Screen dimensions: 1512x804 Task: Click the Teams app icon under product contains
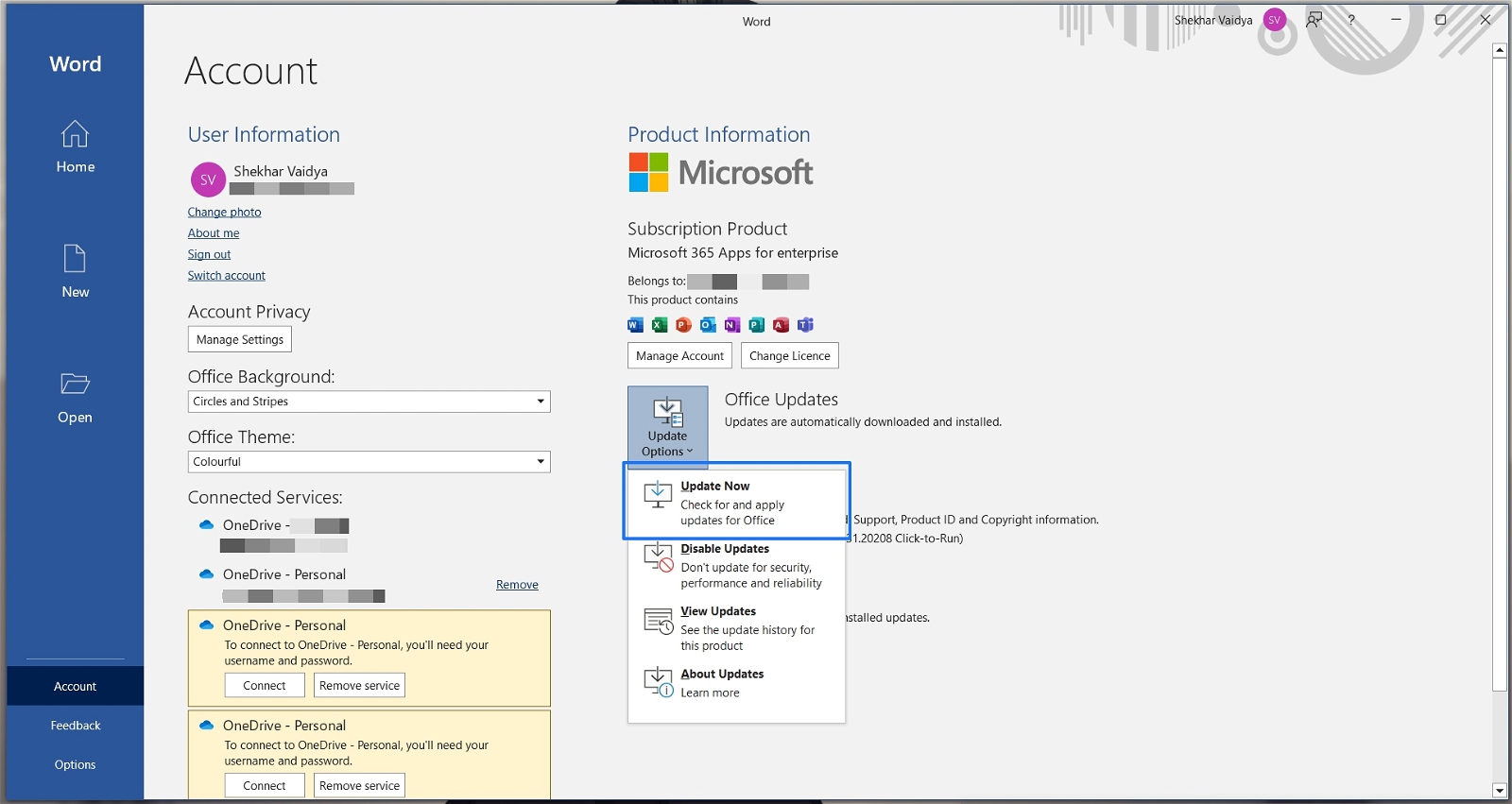(x=805, y=325)
